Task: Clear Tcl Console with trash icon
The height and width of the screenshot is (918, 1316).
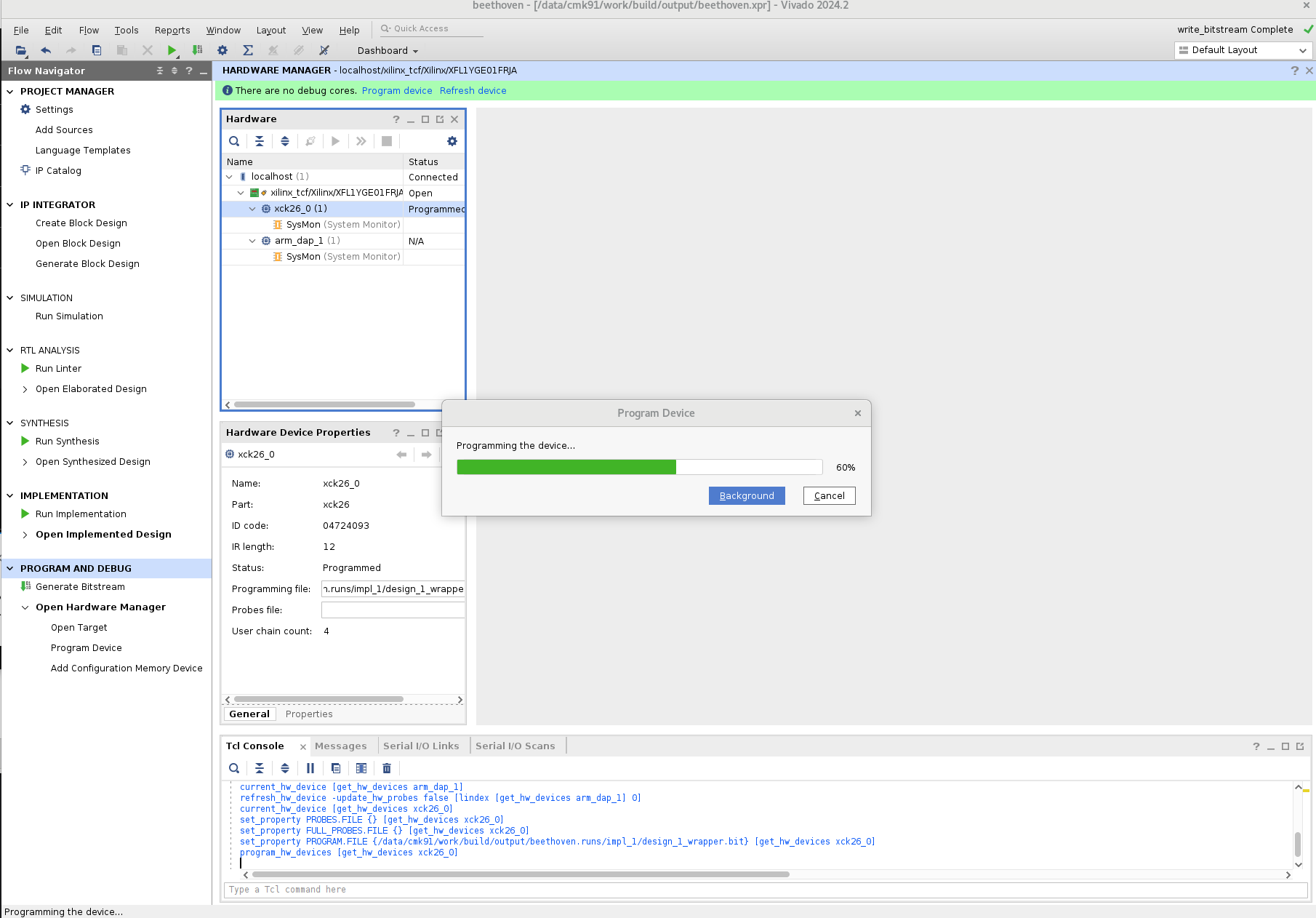Action: pyautogui.click(x=387, y=768)
